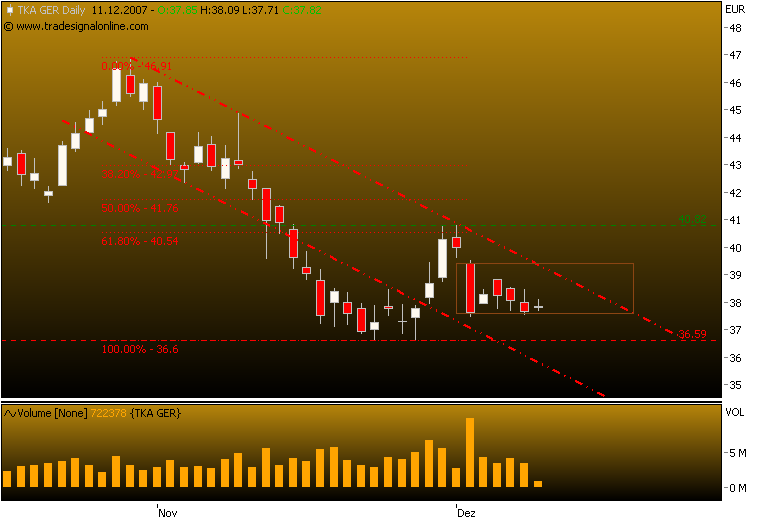Click the Nov month marker on time axis
769x520 pixels.
point(168,513)
